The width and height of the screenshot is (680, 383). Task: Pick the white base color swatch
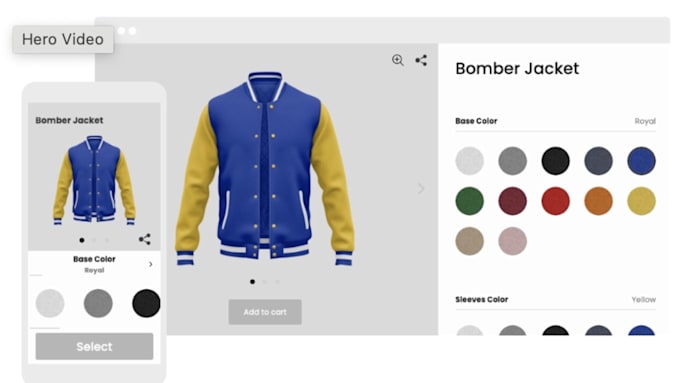[x=470, y=161]
